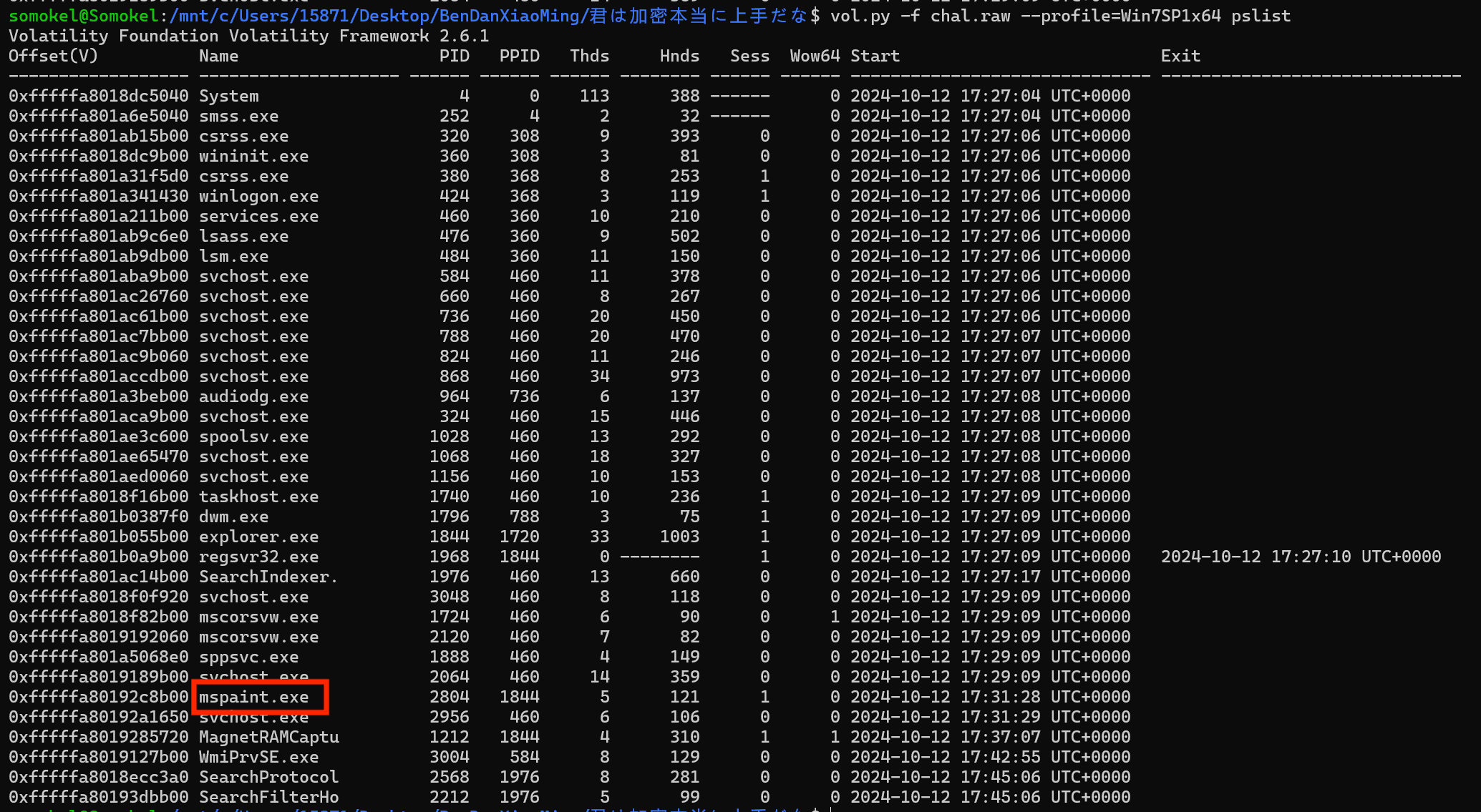Click offset '0xfffffa8018dc5040' of System
The image size is (1481, 812).
[99, 96]
